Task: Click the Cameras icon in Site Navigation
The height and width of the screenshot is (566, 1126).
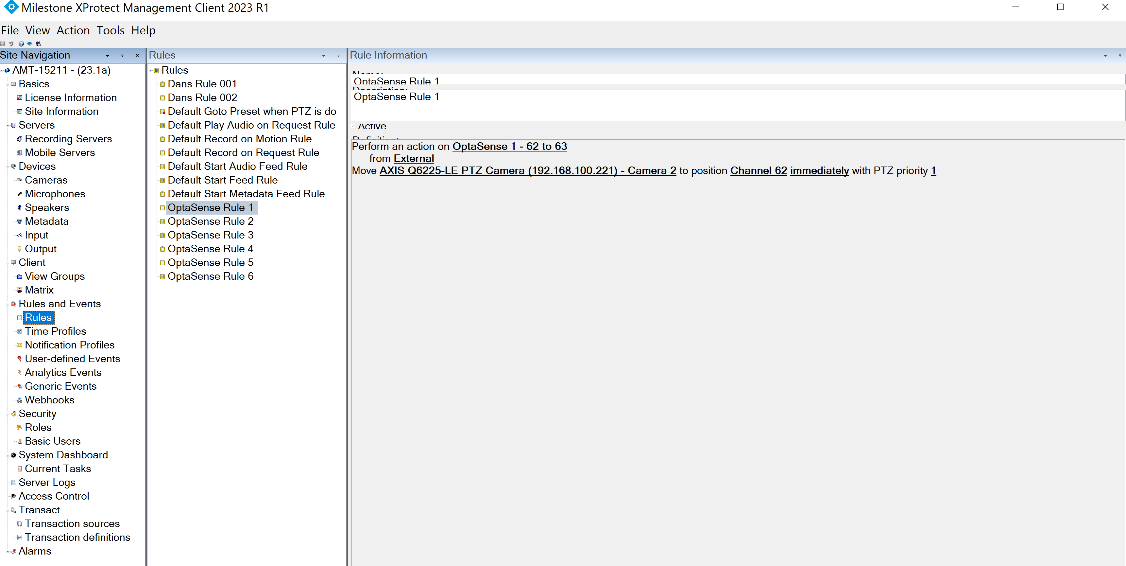Action: point(19,181)
